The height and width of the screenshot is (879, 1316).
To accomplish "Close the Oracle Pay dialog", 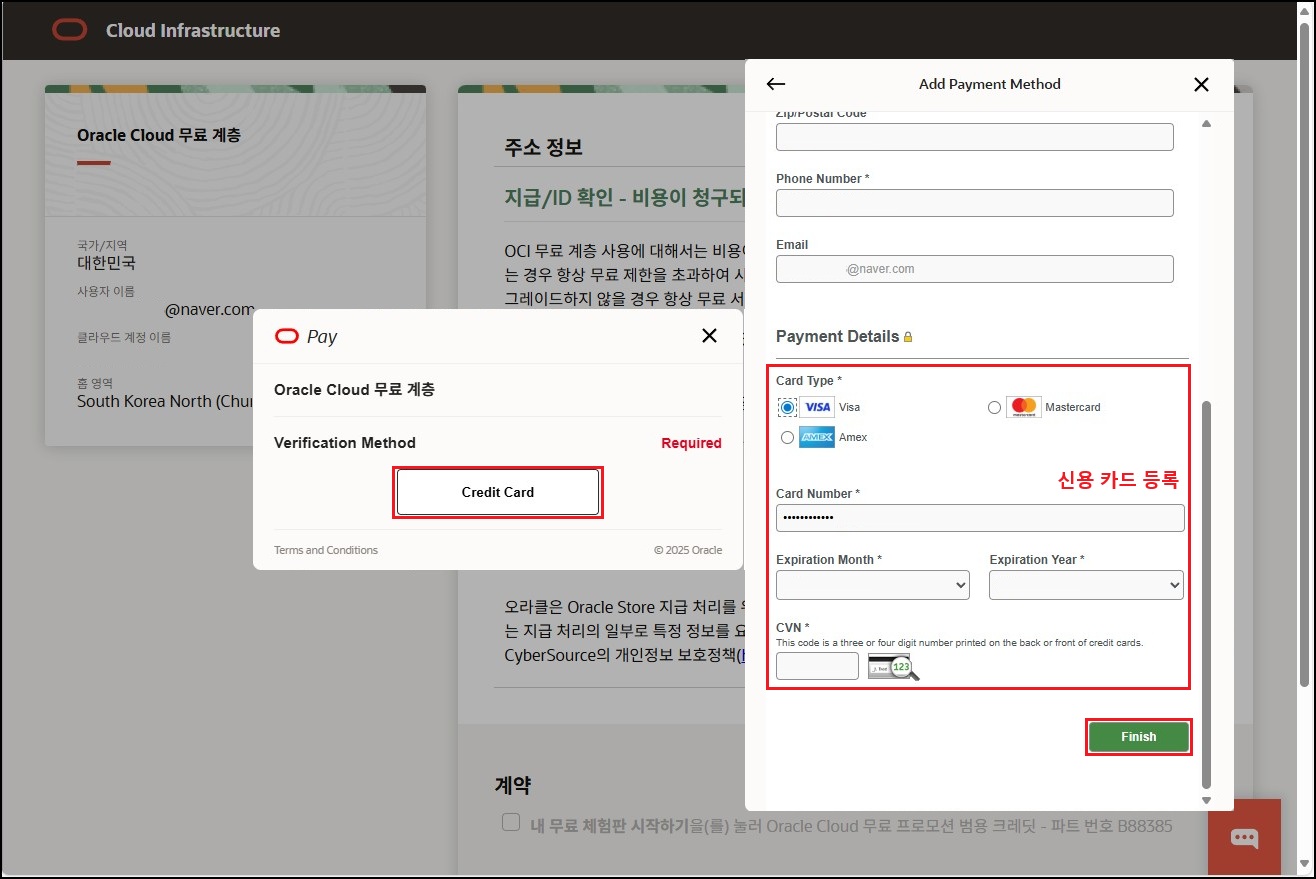I will 709,336.
